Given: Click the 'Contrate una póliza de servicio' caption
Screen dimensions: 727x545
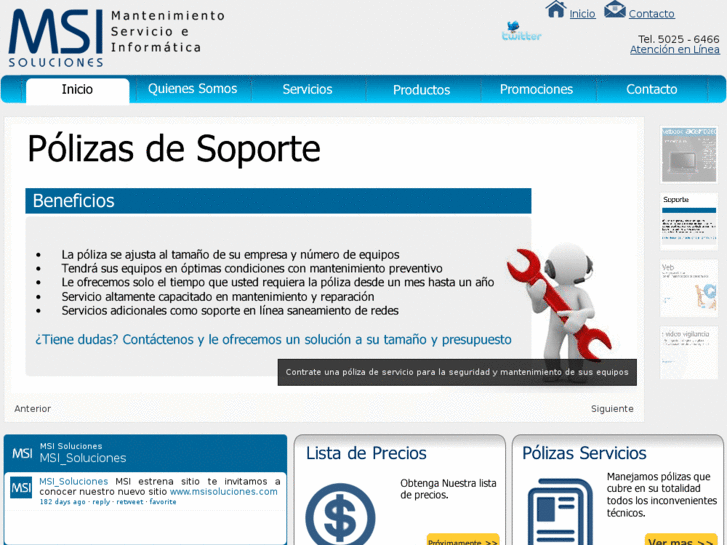Looking at the screenshot, I should [457, 372].
